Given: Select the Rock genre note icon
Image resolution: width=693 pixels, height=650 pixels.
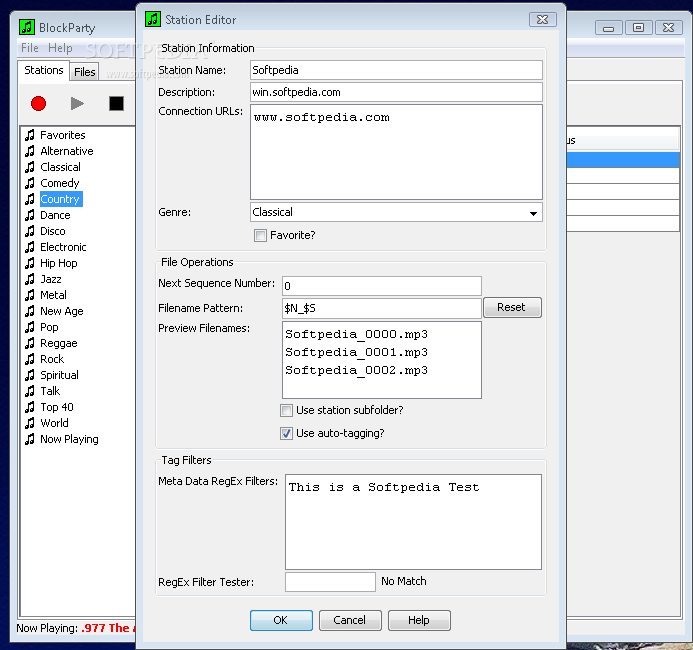Looking at the screenshot, I should pyautogui.click(x=30, y=359).
